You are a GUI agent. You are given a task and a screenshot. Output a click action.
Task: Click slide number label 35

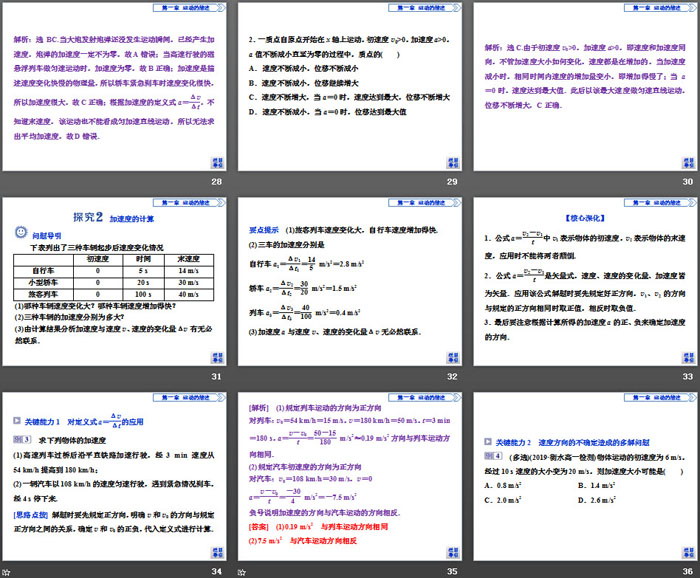pos(452,571)
